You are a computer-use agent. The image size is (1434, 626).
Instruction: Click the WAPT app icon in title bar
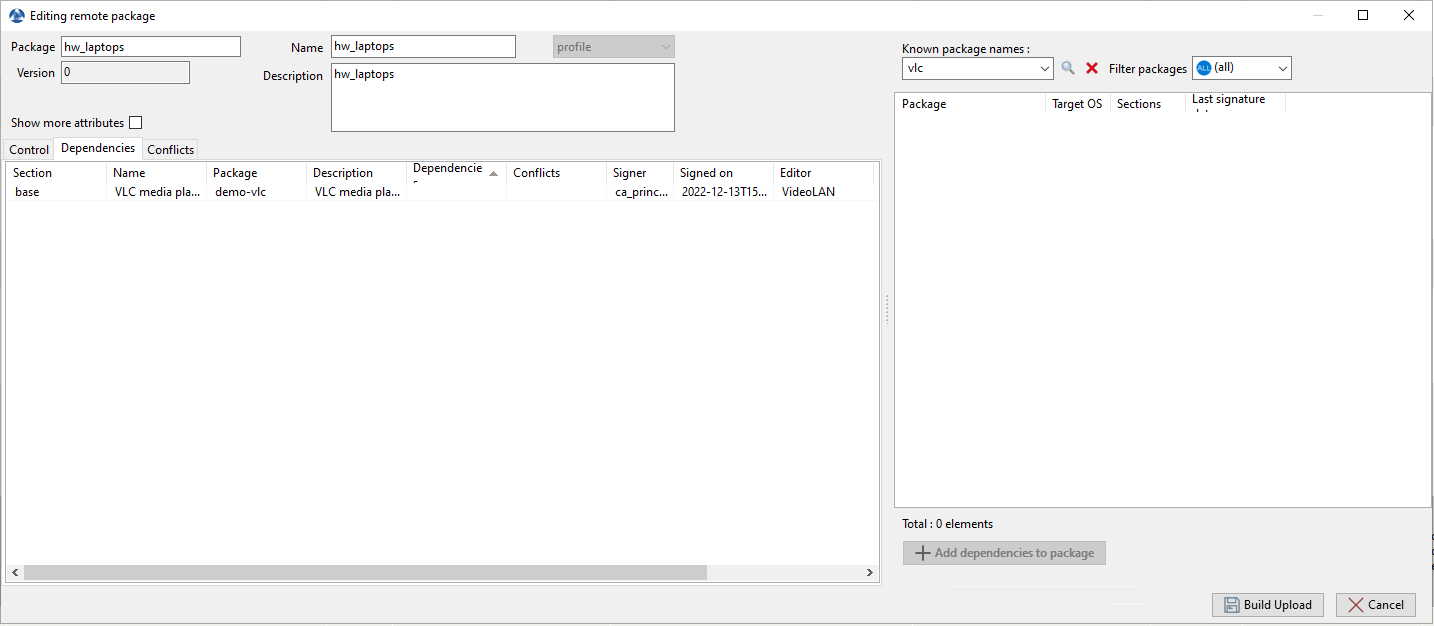click(x=16, y=16)
